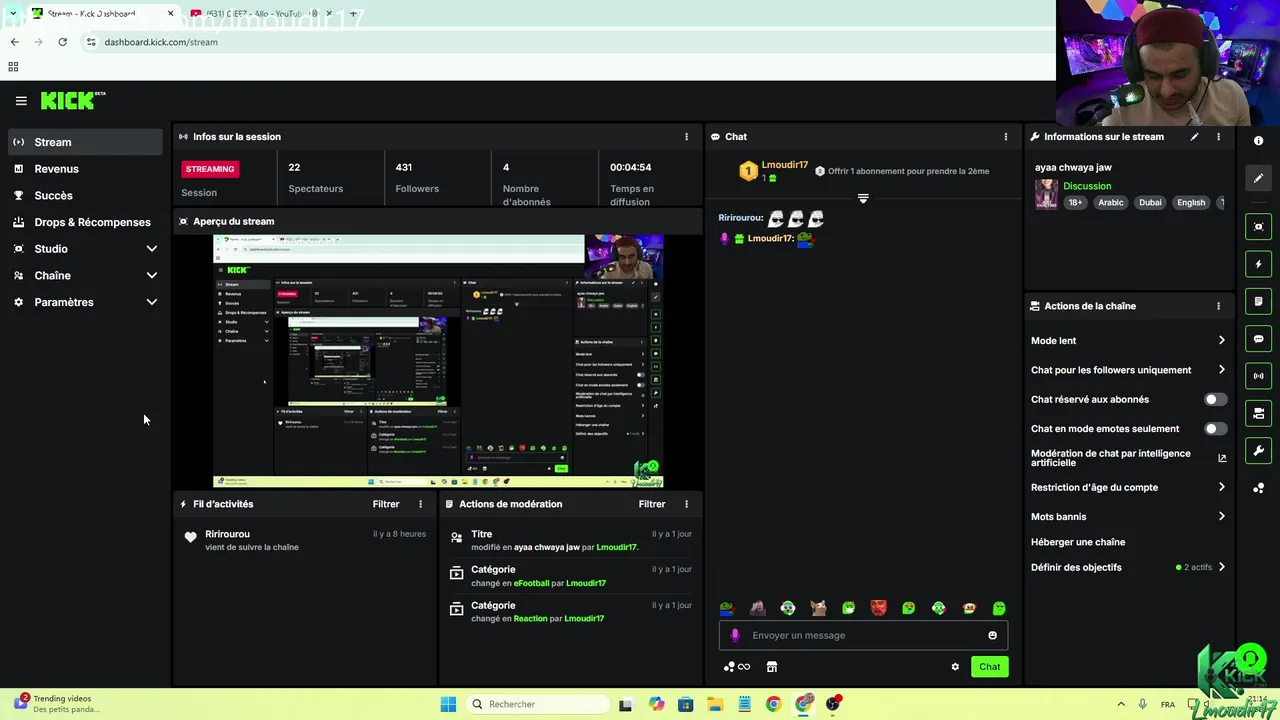
Task: Click the microphone icon in chat input
Action: pyautogui.click(x=735, y=635)
